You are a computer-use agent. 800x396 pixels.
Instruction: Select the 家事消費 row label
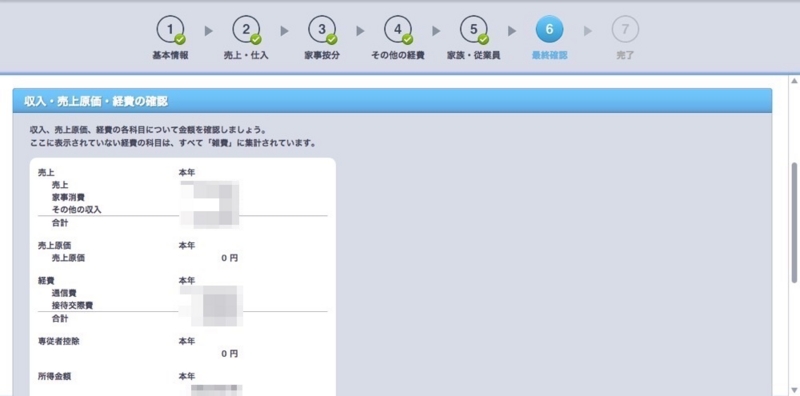point(68,197)
